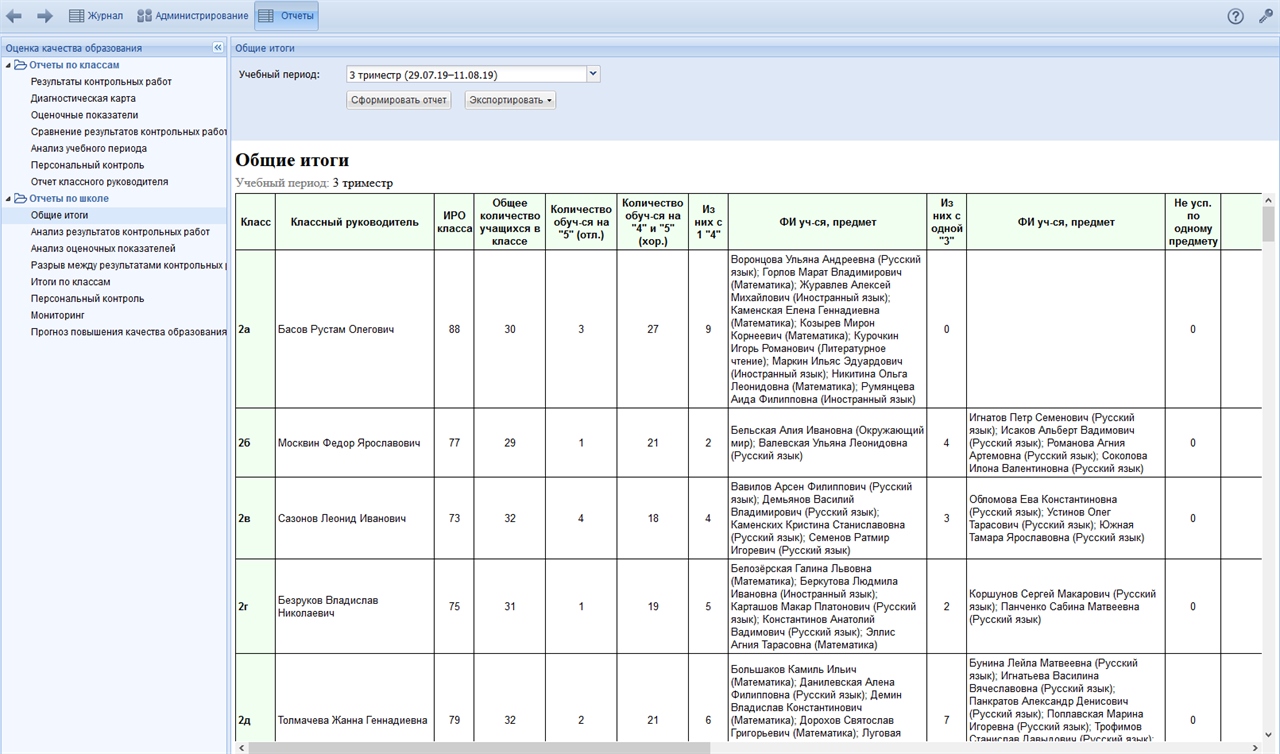Open the help question mark icon
This screenshot has width=1280, height=754.
tap(1236, 16)
